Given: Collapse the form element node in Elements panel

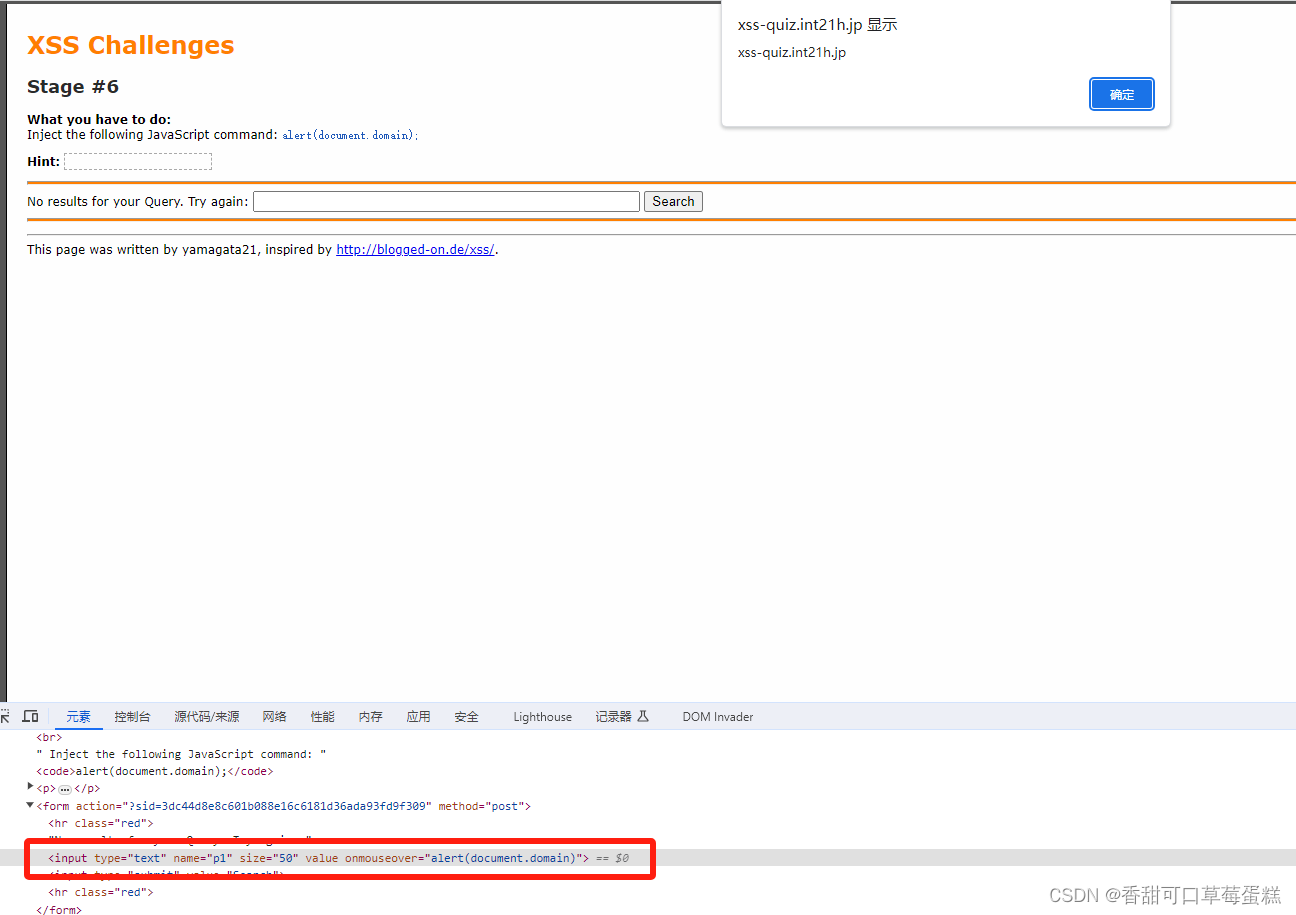Looking at the screenshot, I should [29, 805].
